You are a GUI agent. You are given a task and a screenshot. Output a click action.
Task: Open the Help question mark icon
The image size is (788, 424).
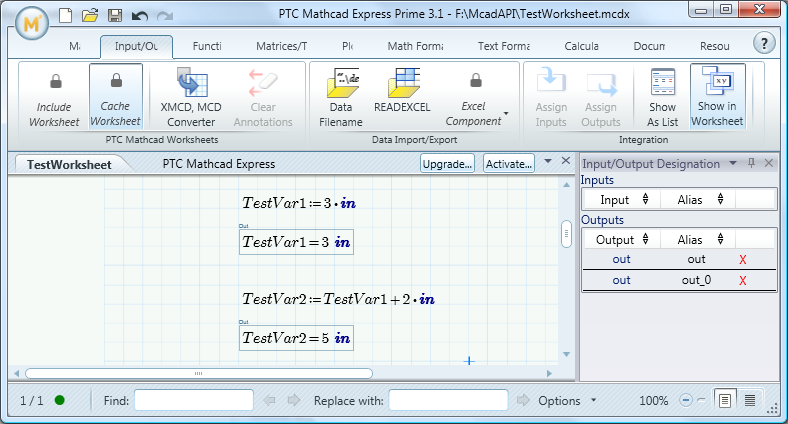764,43
